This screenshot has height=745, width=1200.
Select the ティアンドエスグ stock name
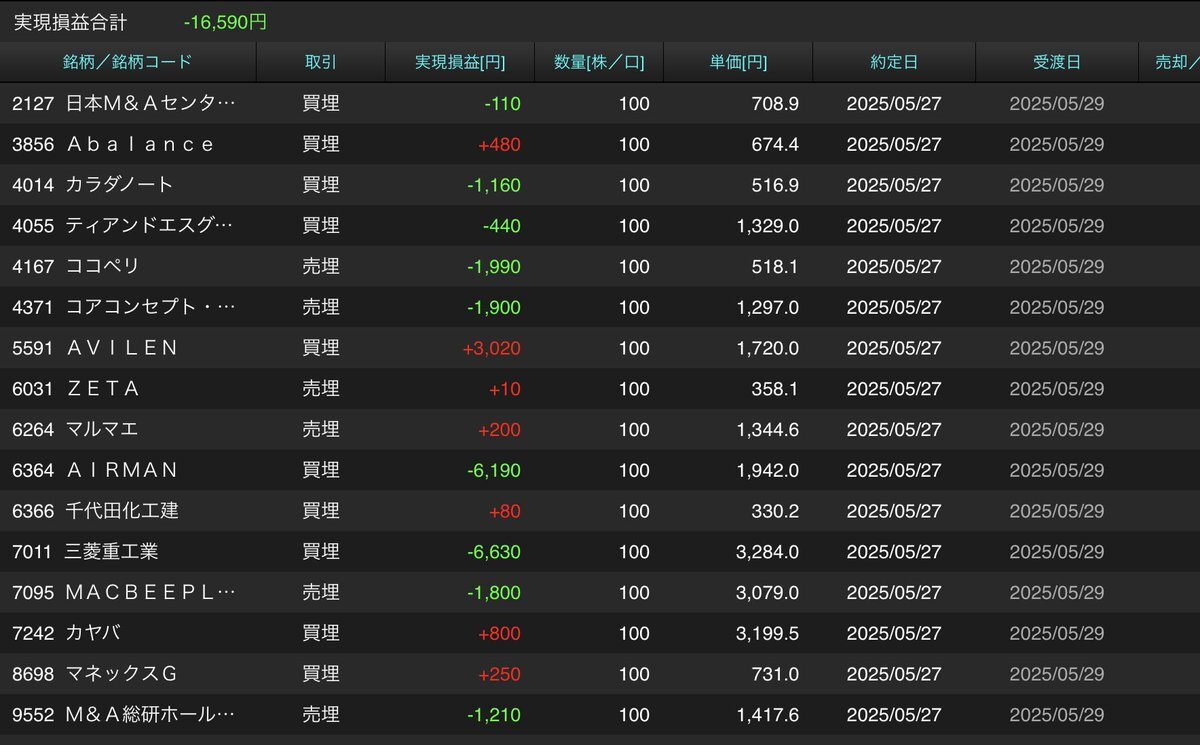tap(149, 226)
